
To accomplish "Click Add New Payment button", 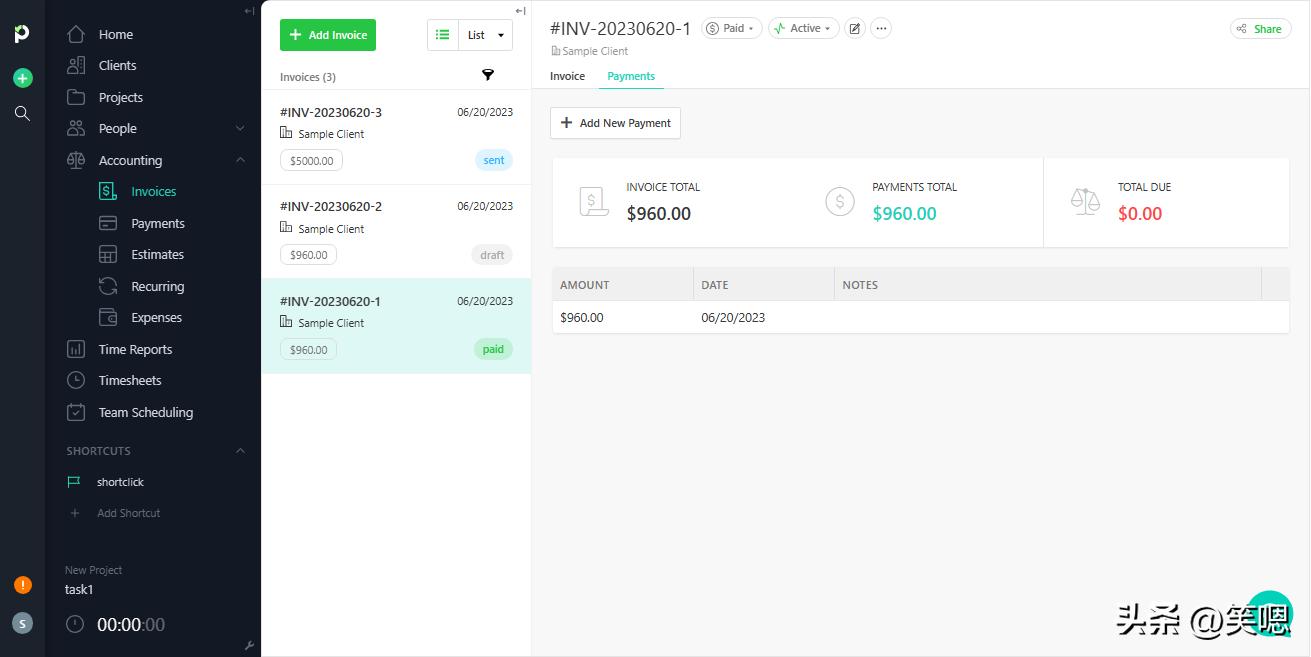I will point(615,123).
